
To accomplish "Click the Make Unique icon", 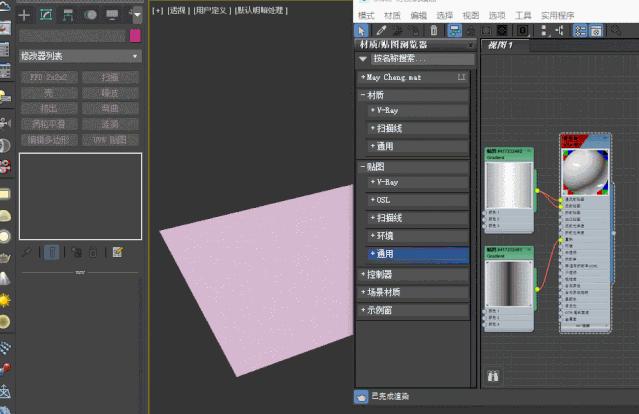I will 77,253.
